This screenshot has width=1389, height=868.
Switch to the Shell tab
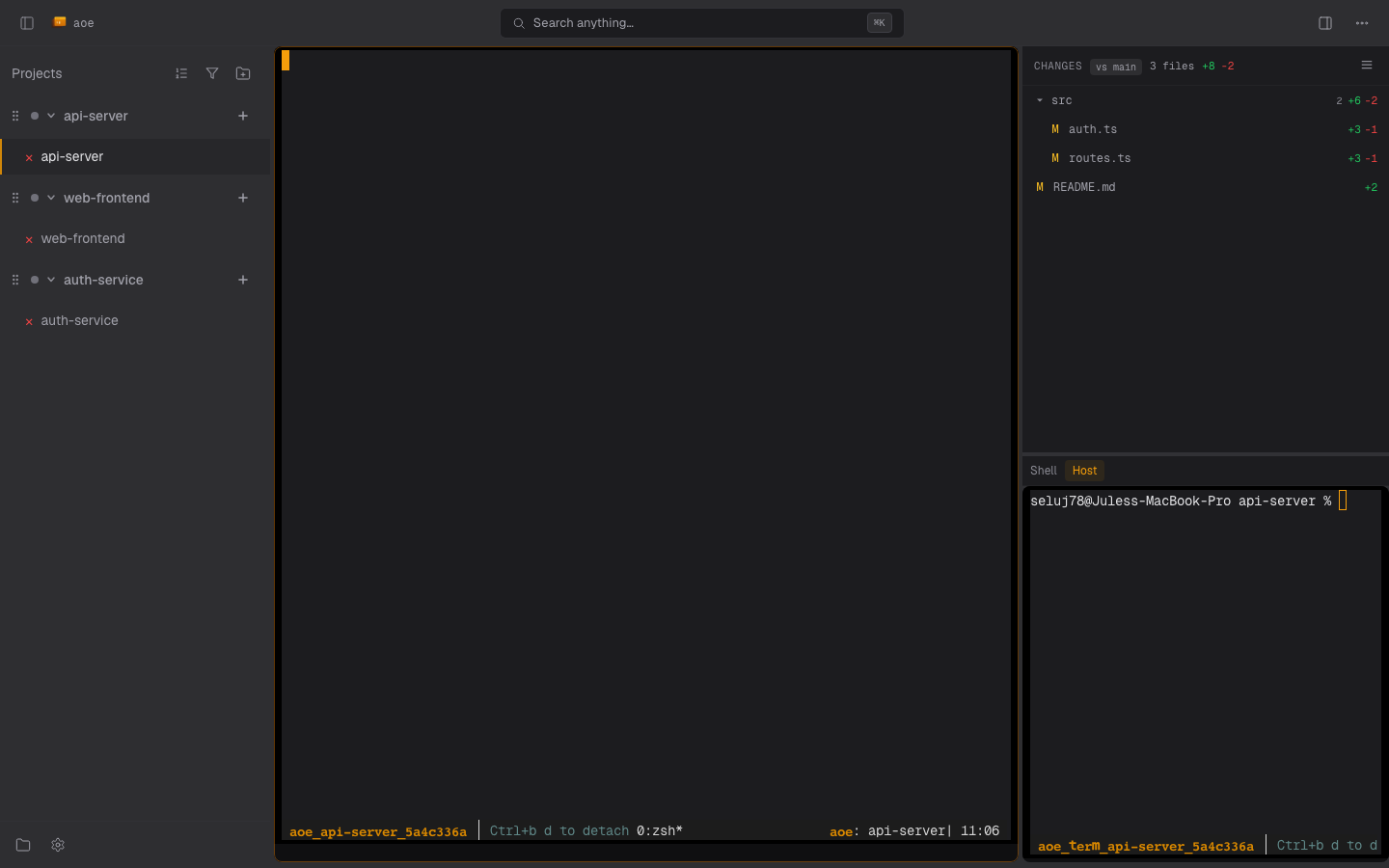[1044, 471]
